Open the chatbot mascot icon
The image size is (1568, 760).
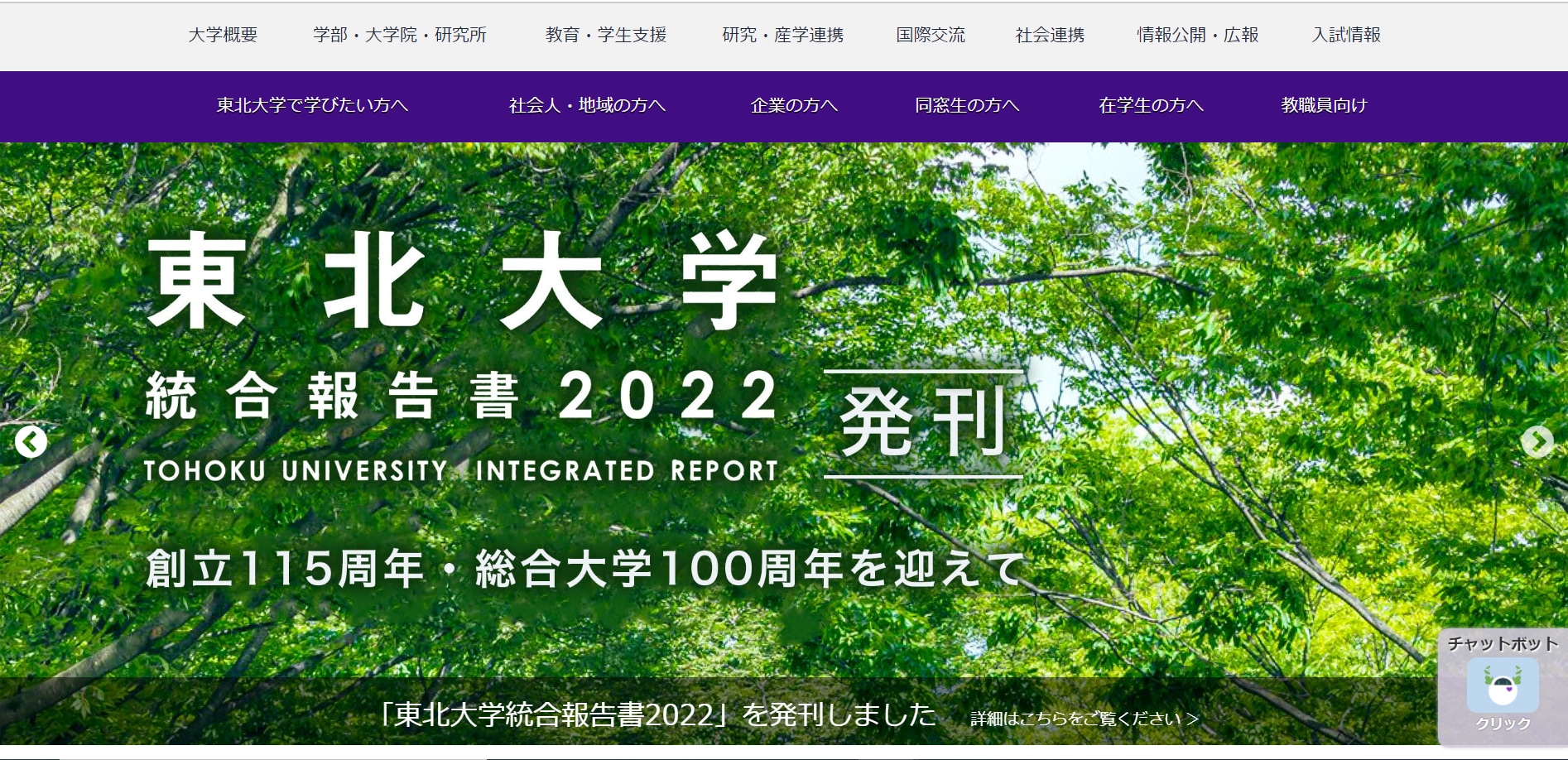click(1503, 685)
